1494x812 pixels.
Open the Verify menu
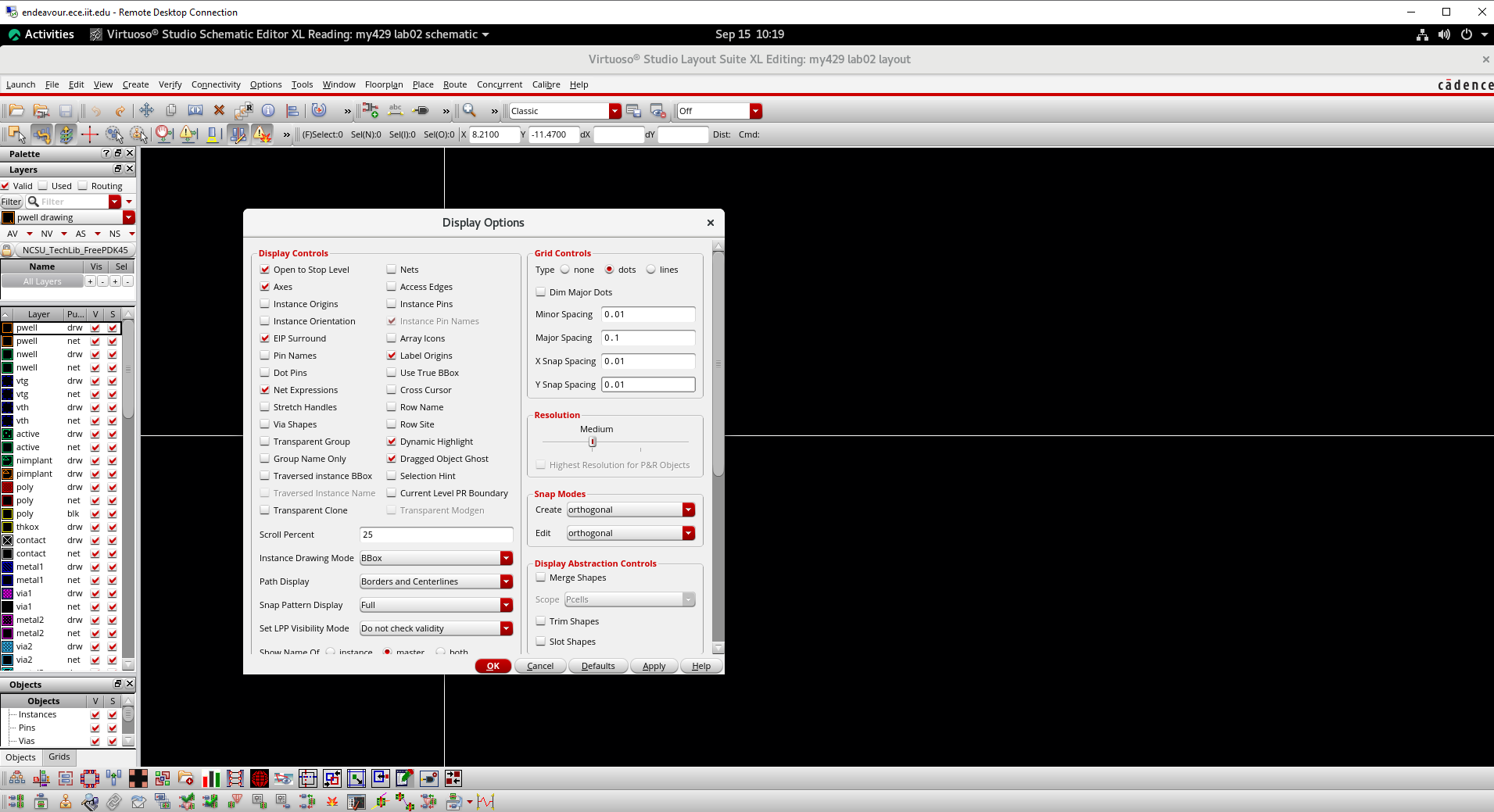pos(170,84)
